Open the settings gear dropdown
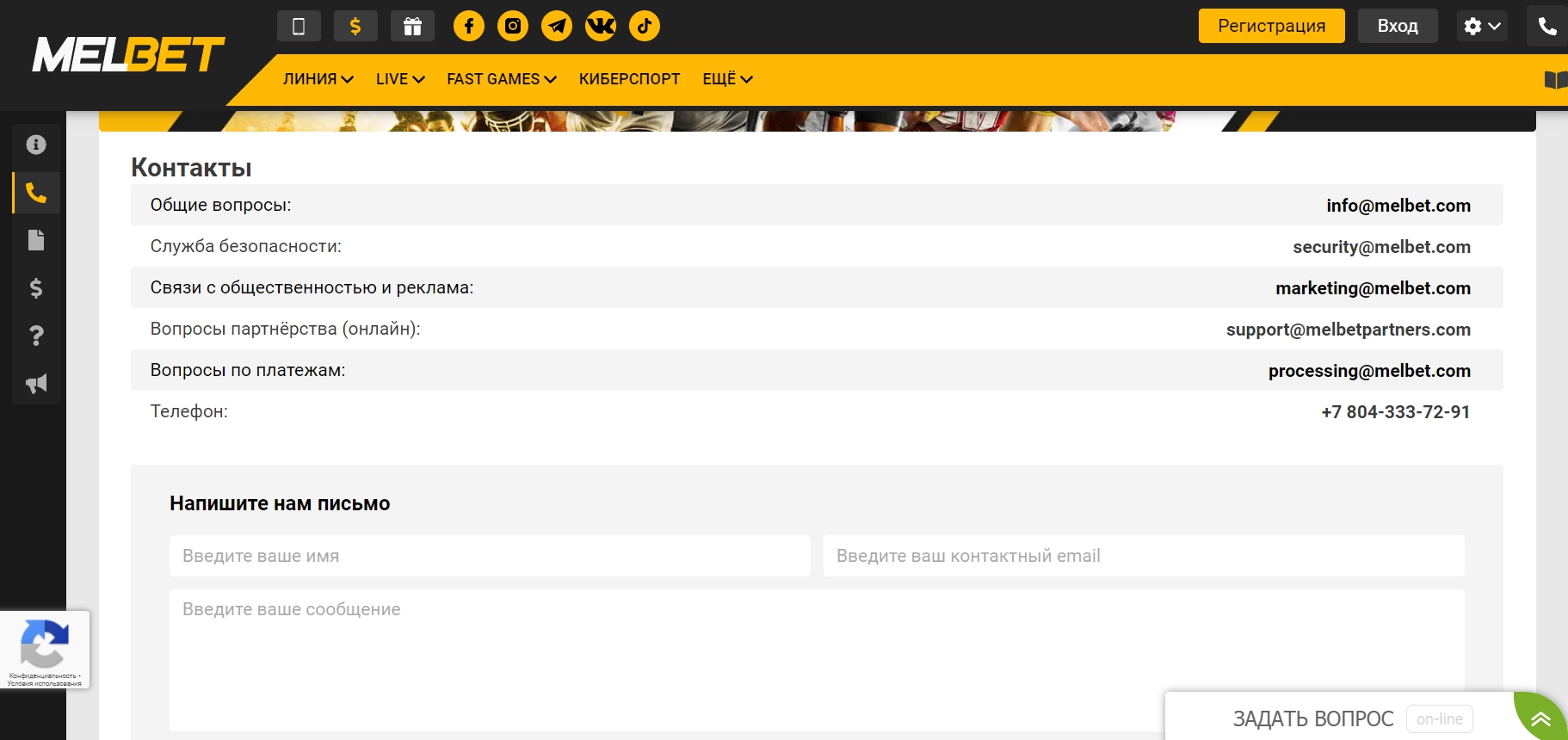Image resolution: width=1568 pixels, height=740 pixels. click(x=1481, y=26)
